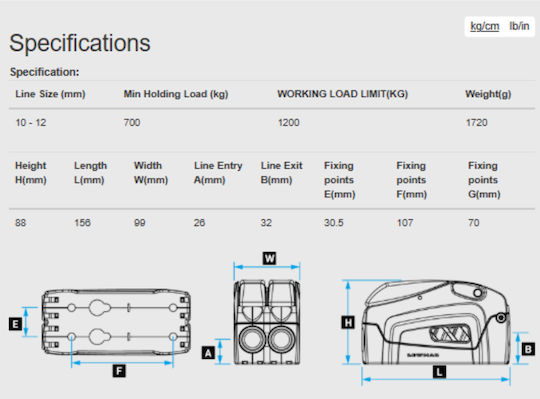540x399 pixels.
Task: Click the Weight(g) column header
Action: (488, 94)
